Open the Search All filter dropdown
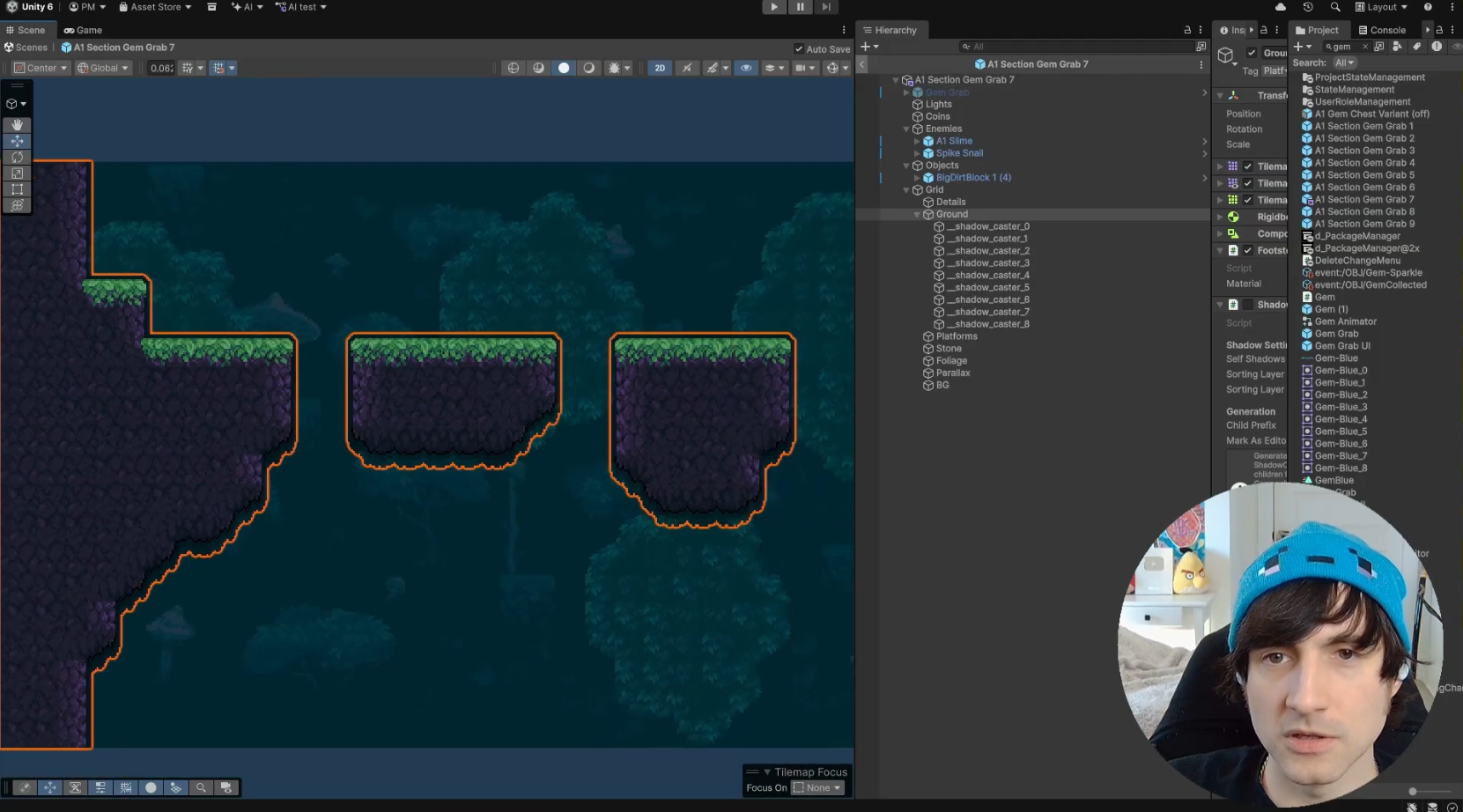Viewport: 1463px width, 812px height. (x=1344, y=63)
